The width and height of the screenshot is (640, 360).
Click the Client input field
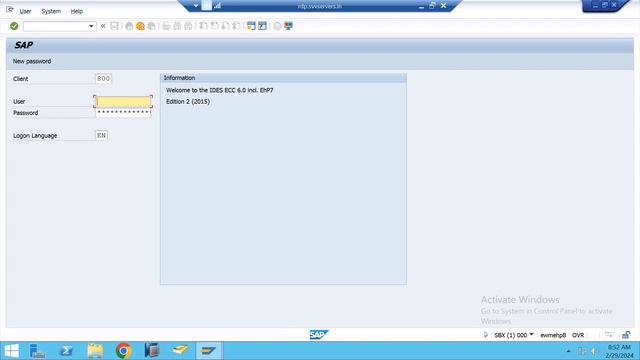103,79
